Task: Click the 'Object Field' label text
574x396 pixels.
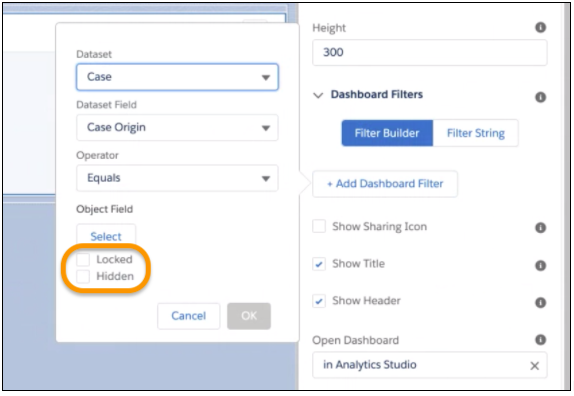Action: click(x=104, y=209)
